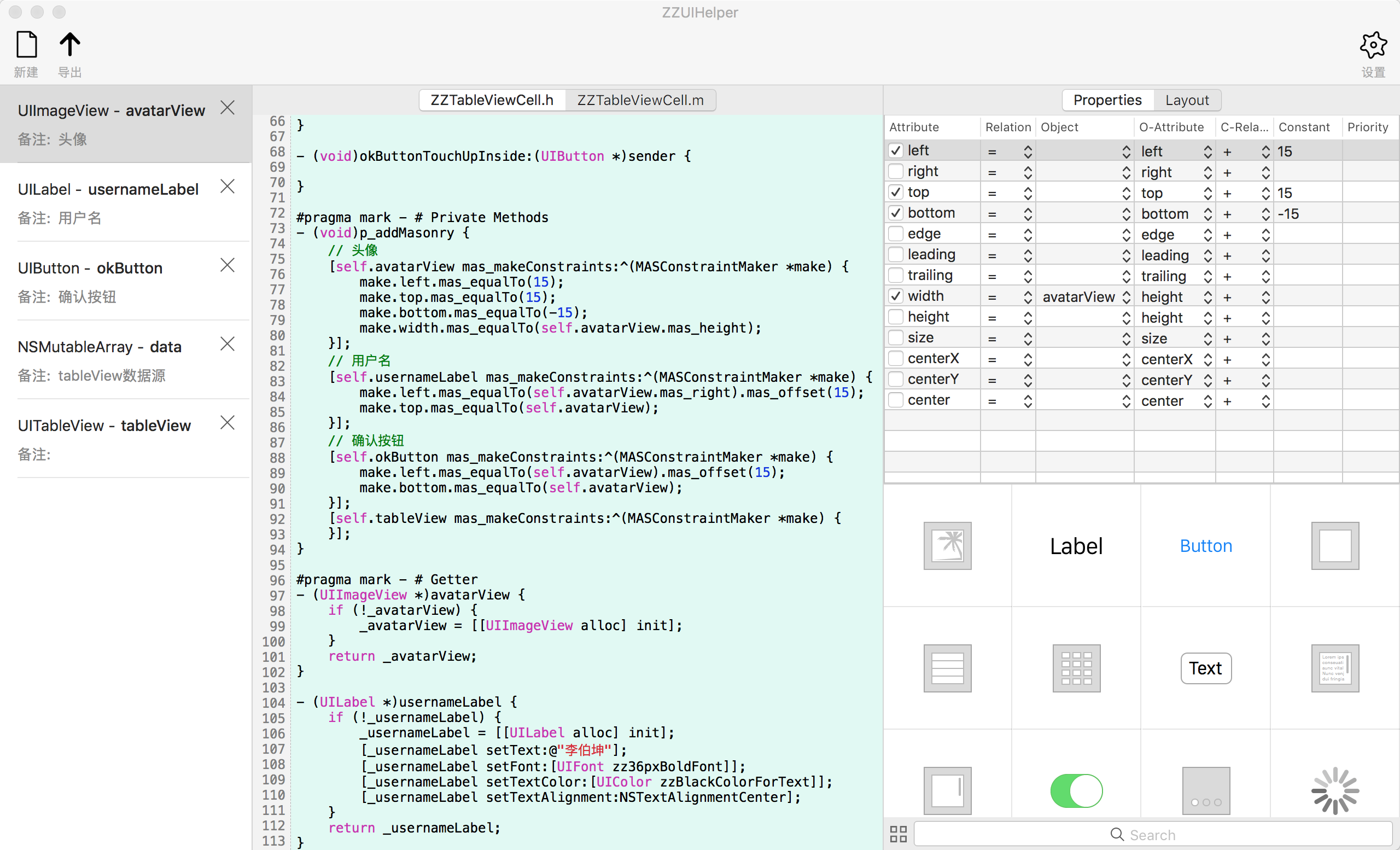This screenshot has width=1400, height=850.
Task: Click the New document (新建) icon
Action: 26,45
